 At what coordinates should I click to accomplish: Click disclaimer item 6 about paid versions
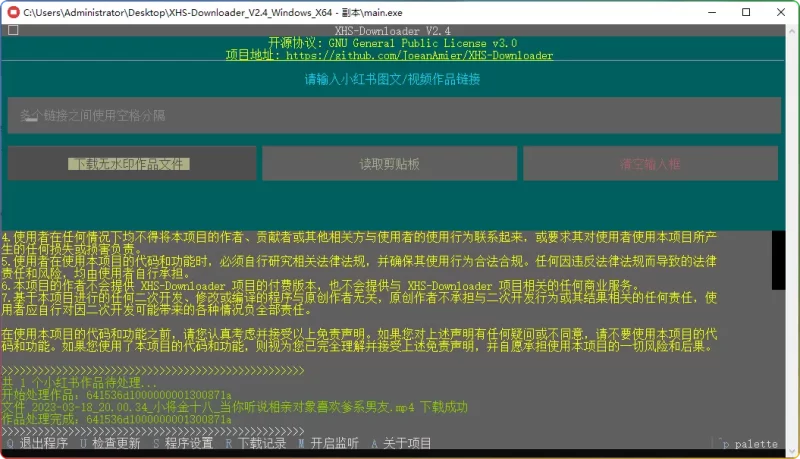click(x=320, y=286)
